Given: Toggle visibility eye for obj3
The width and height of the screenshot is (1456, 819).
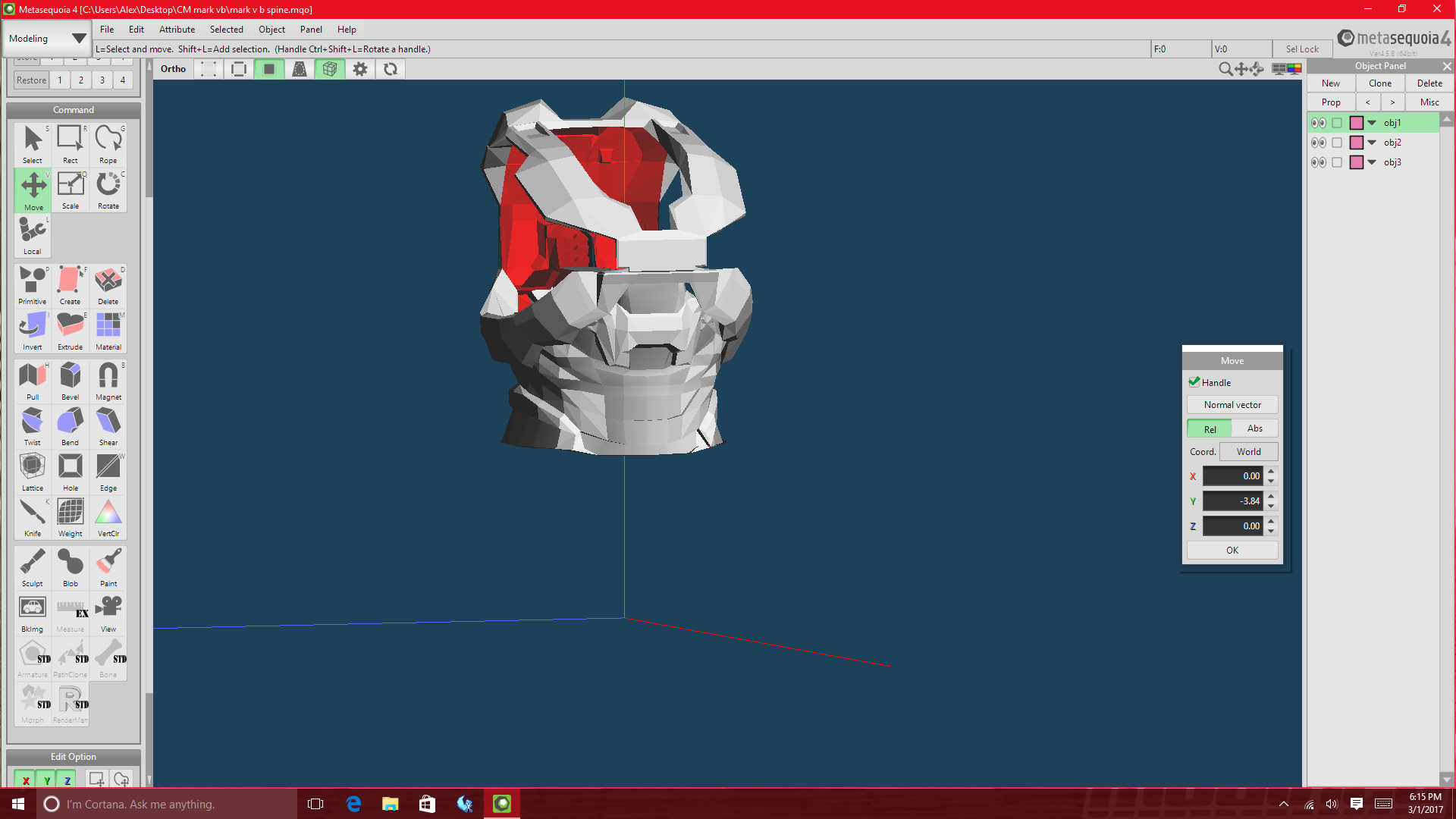Looking at the screenshot, I should (1319, 162).
